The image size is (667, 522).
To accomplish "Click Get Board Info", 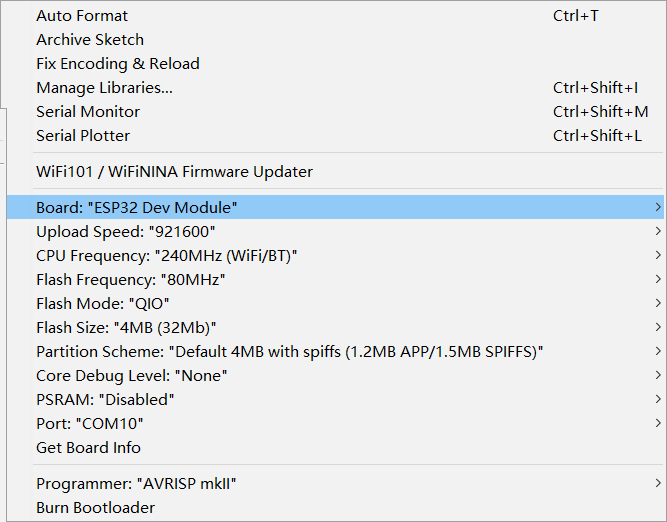I will tap(88, 448).
